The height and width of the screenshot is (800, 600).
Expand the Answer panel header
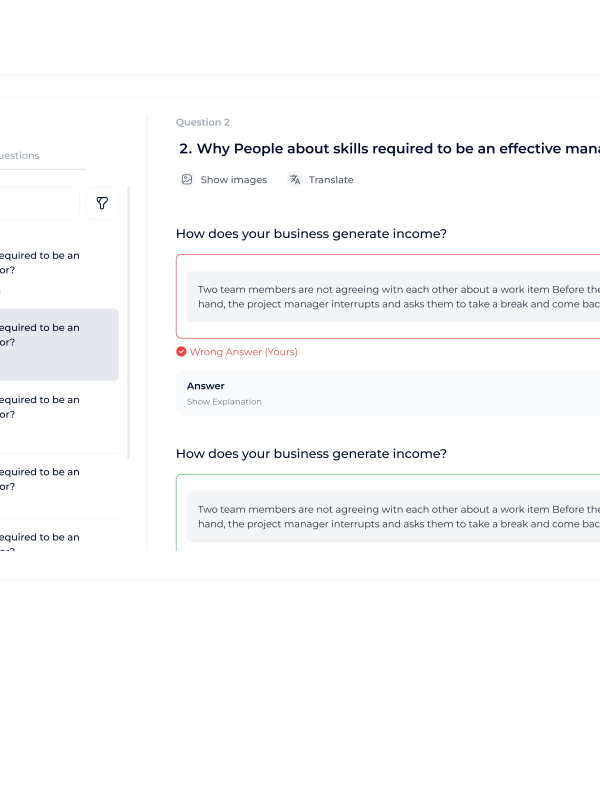(x=206, y=386)
